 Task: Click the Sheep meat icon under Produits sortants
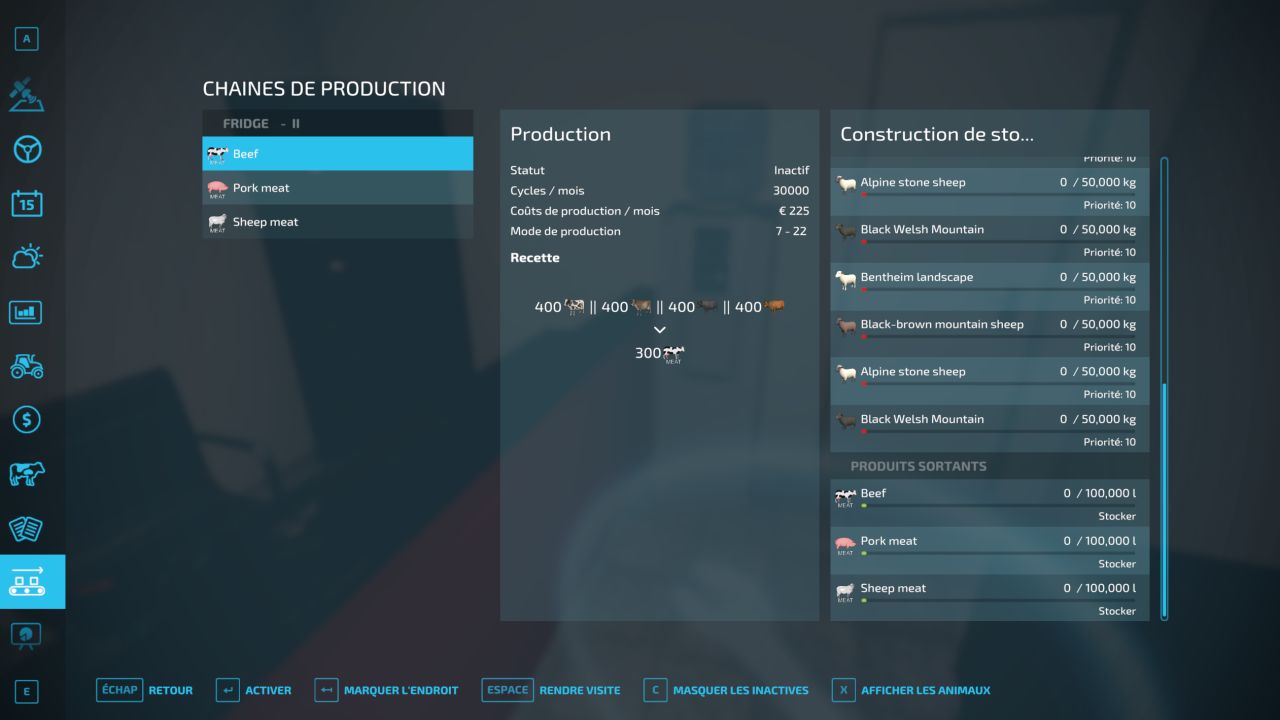(x=846, y=591)
